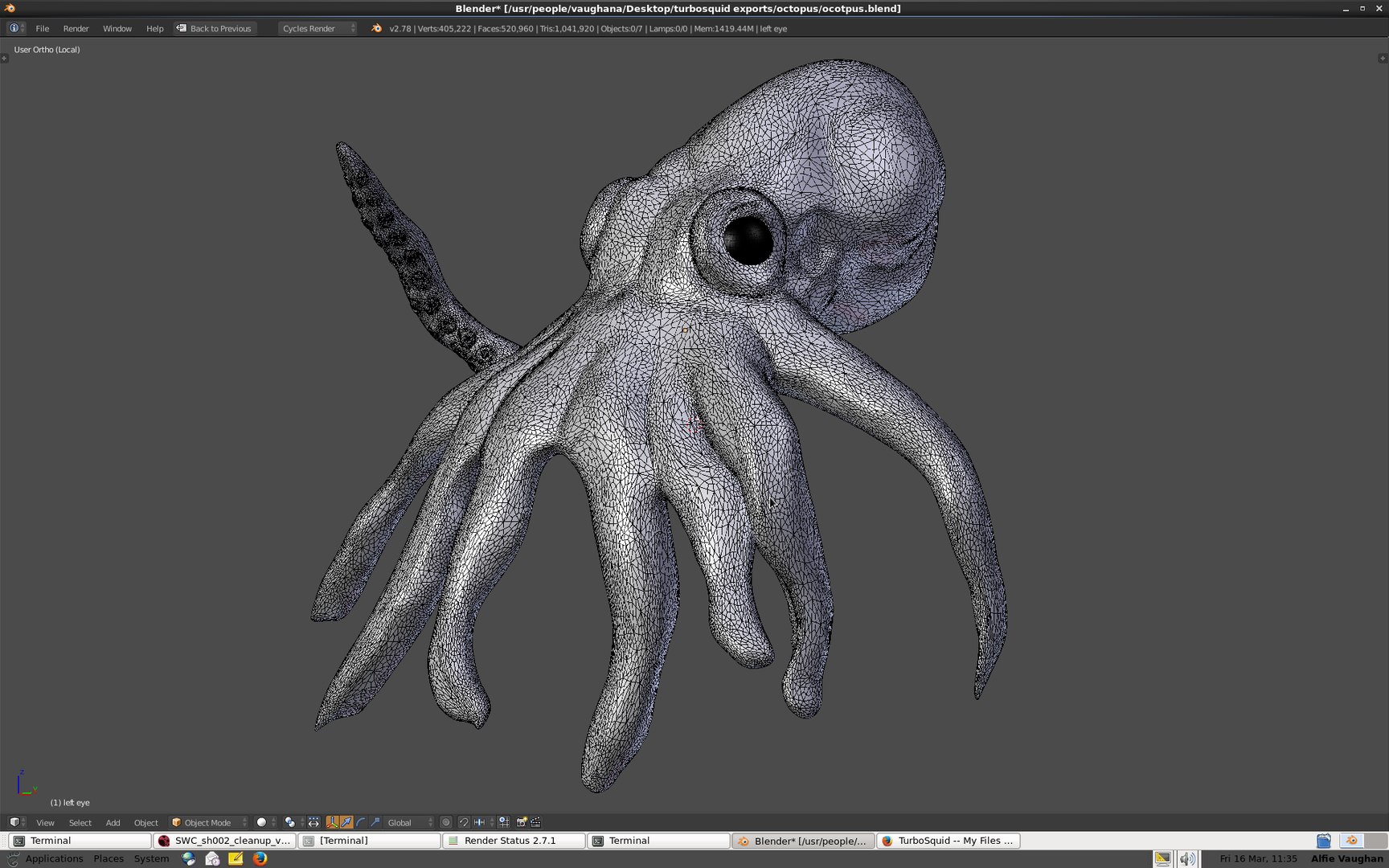This screenshot has height=868, width=1389.
Task: Open the snap element type selector
Action: pos(484,822)
